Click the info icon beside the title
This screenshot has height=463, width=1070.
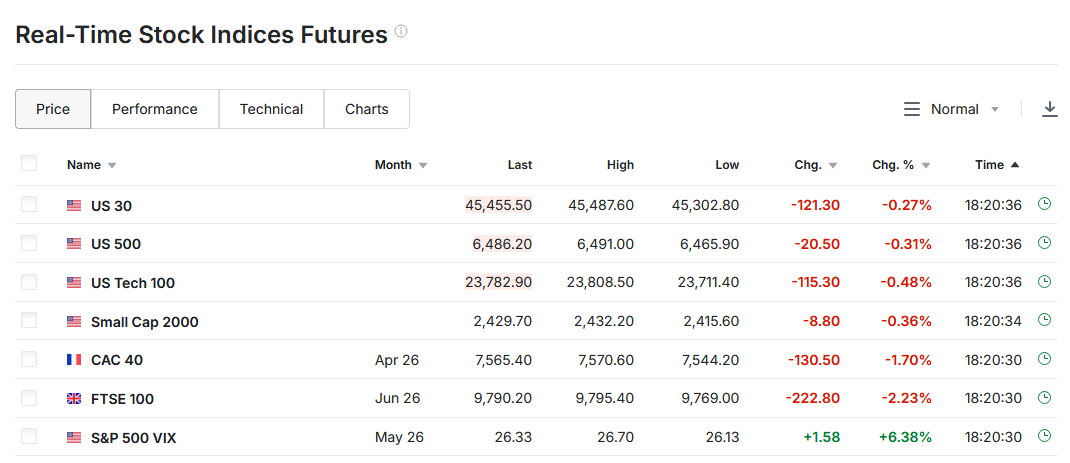[401, 32]
